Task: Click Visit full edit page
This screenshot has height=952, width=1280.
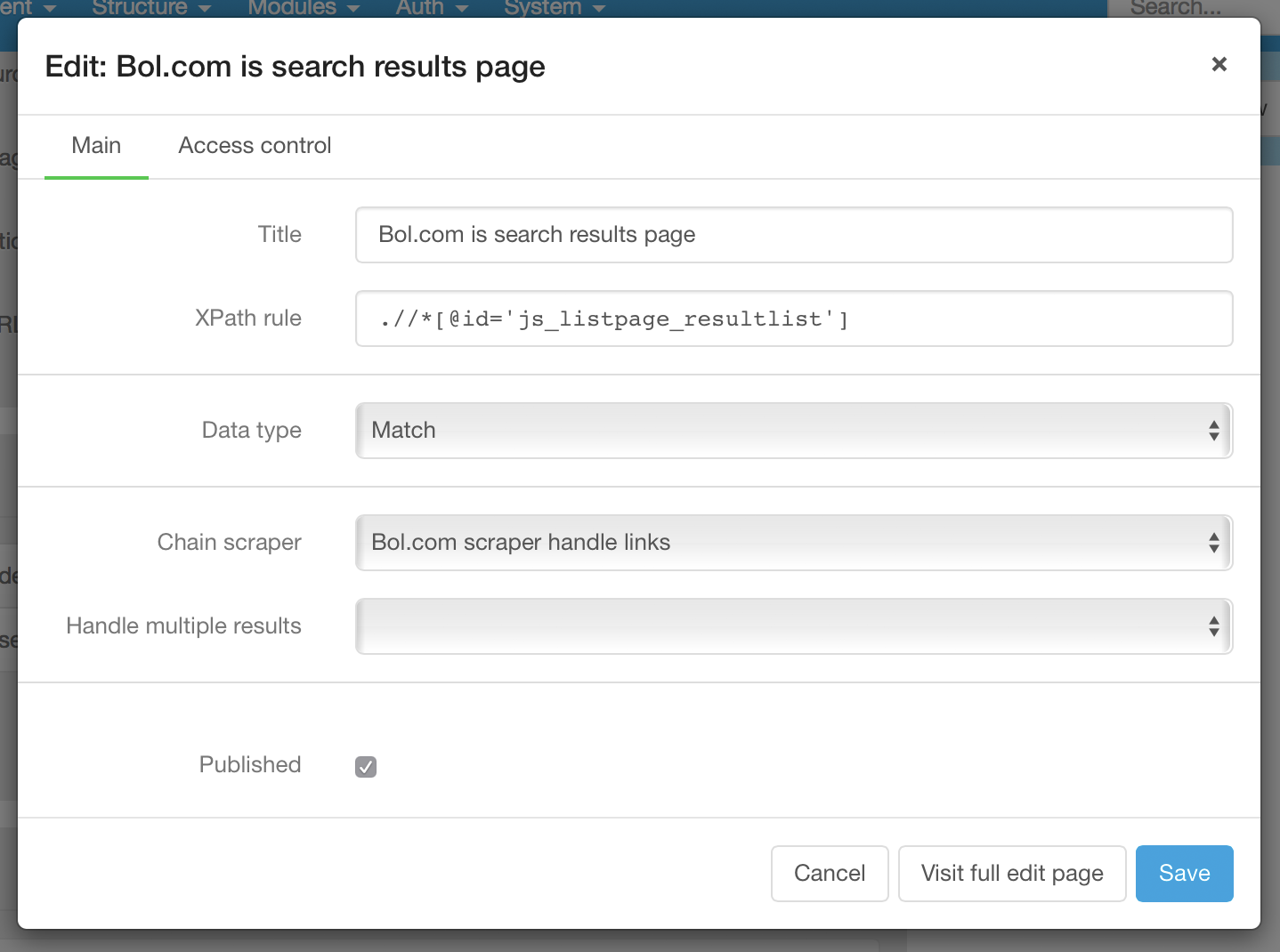Action: 1011,874
